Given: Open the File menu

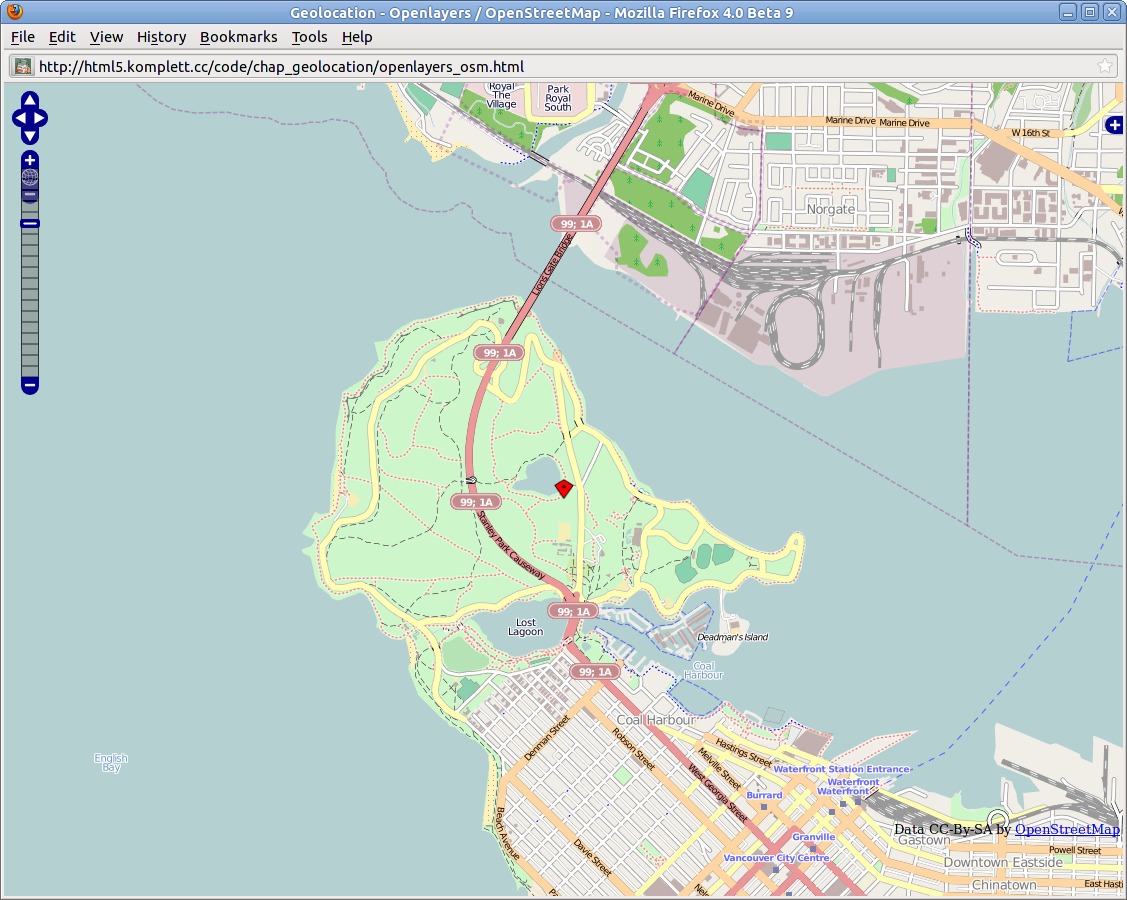Looking at the screenshot, I should click(x=22, y=37).
